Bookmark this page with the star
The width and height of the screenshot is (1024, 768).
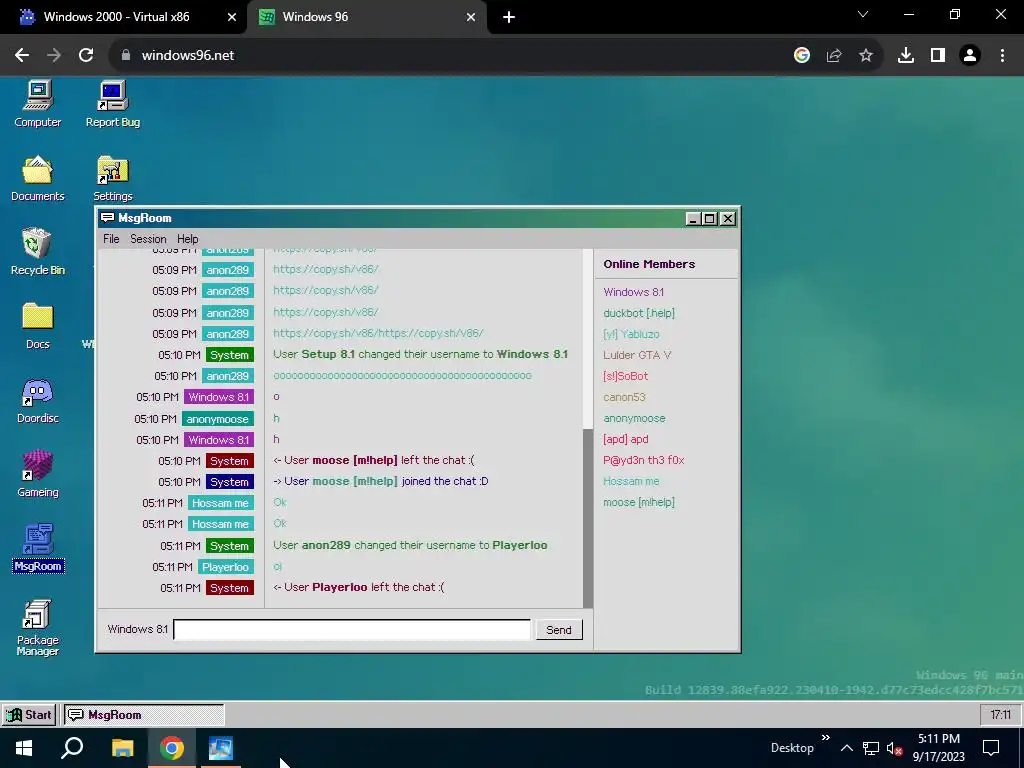(866, 56)
